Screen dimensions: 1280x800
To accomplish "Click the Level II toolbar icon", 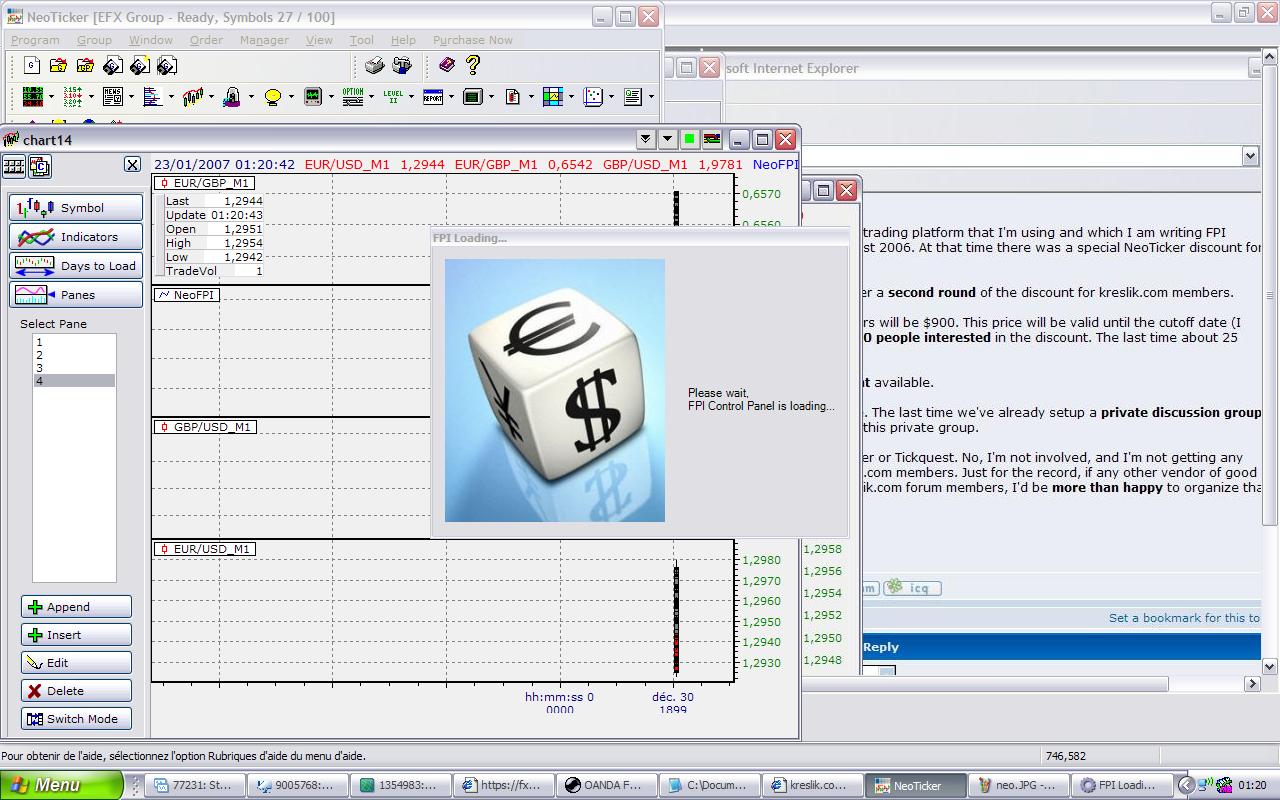I will click(392, 97).
